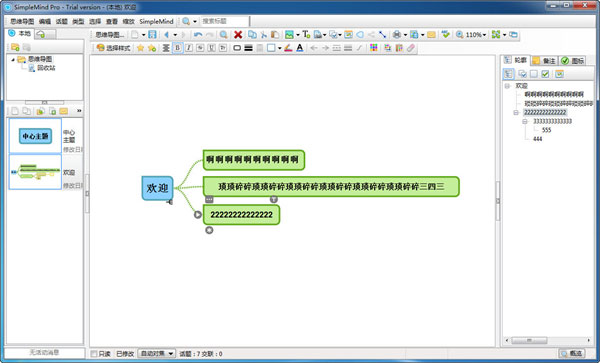Collapse the 欢迎 node in outline tree

point(507,86)
